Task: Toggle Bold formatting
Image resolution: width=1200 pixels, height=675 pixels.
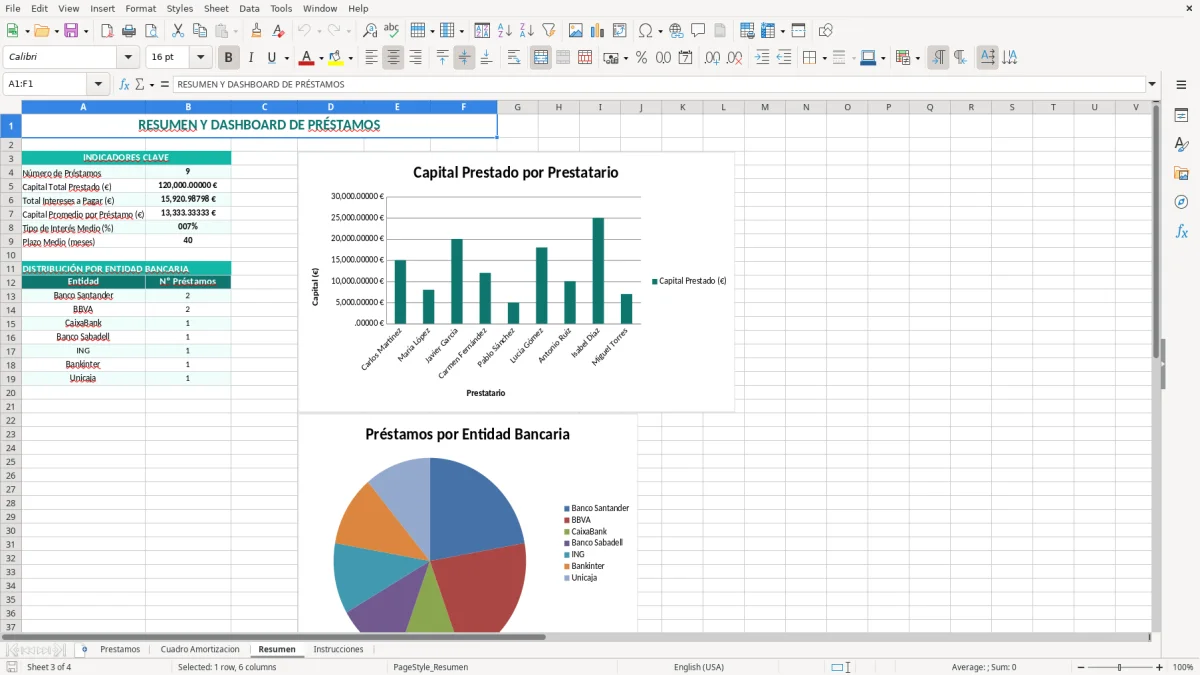Action: pos(229,58)
